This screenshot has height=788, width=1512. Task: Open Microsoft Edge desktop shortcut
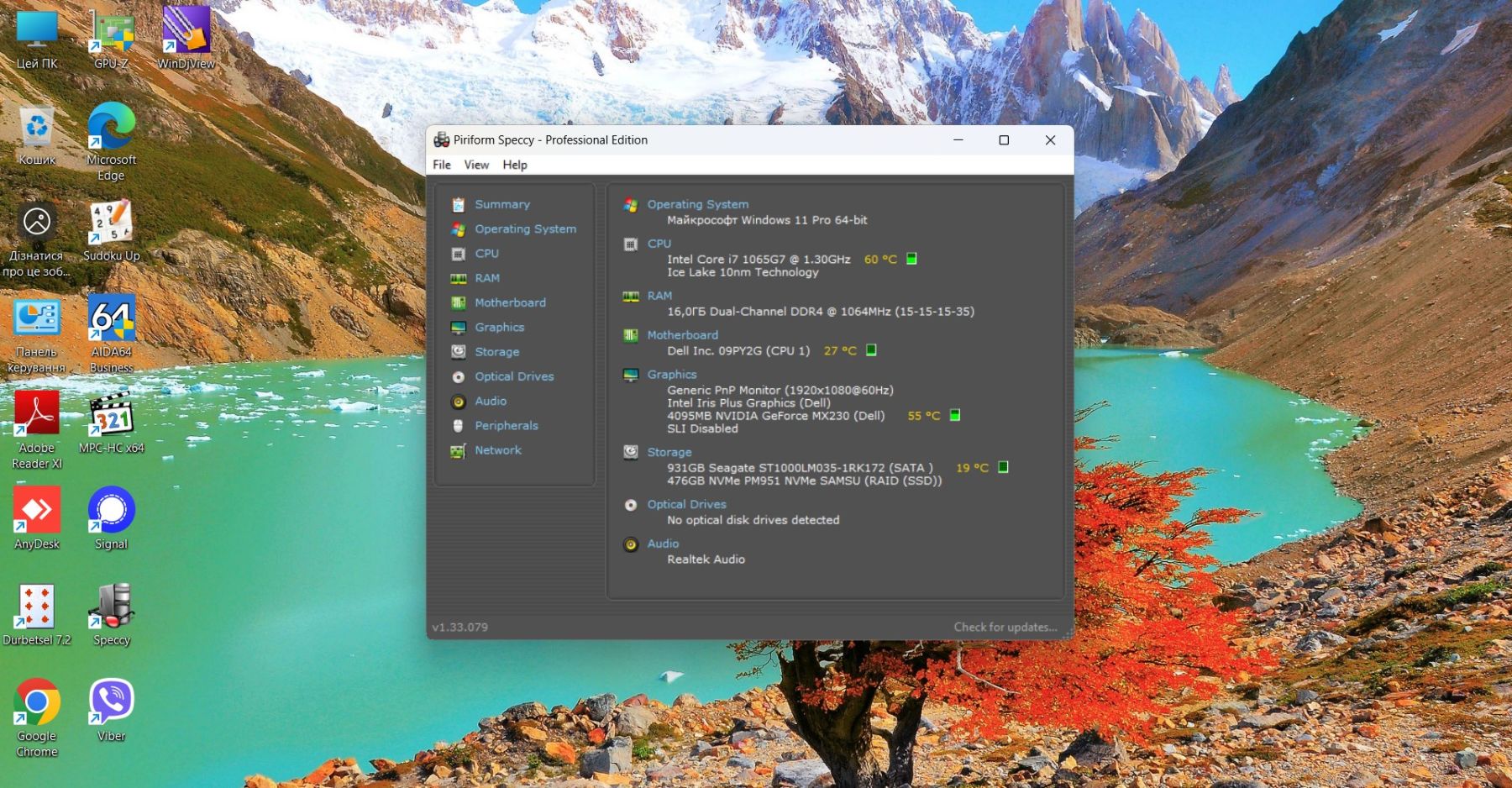(x=111, y=141)
